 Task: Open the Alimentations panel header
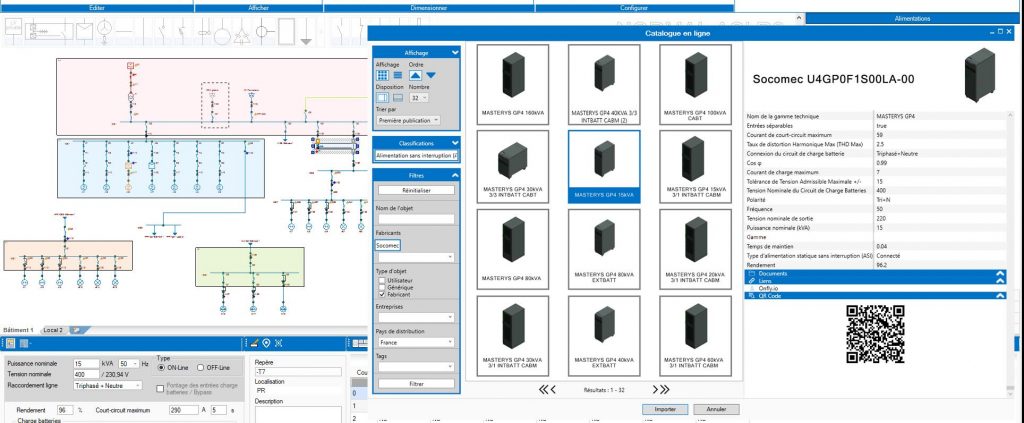[913, 19]
